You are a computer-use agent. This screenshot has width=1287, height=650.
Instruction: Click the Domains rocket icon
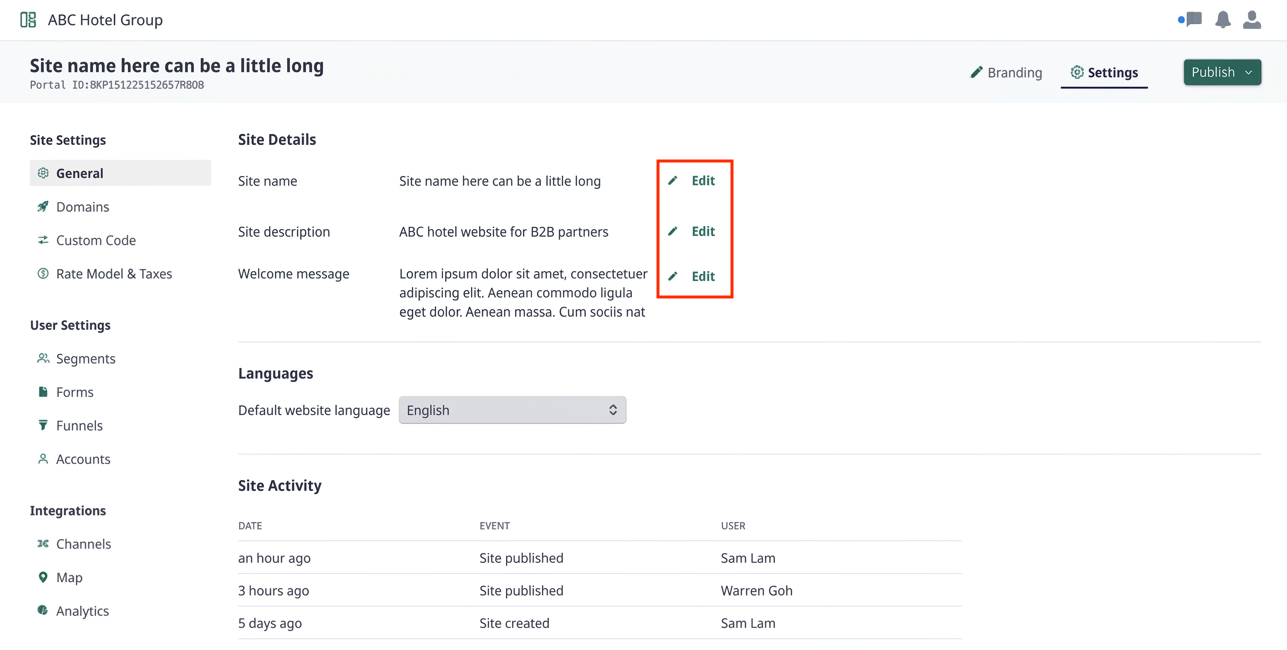click(x=43, y=207)
